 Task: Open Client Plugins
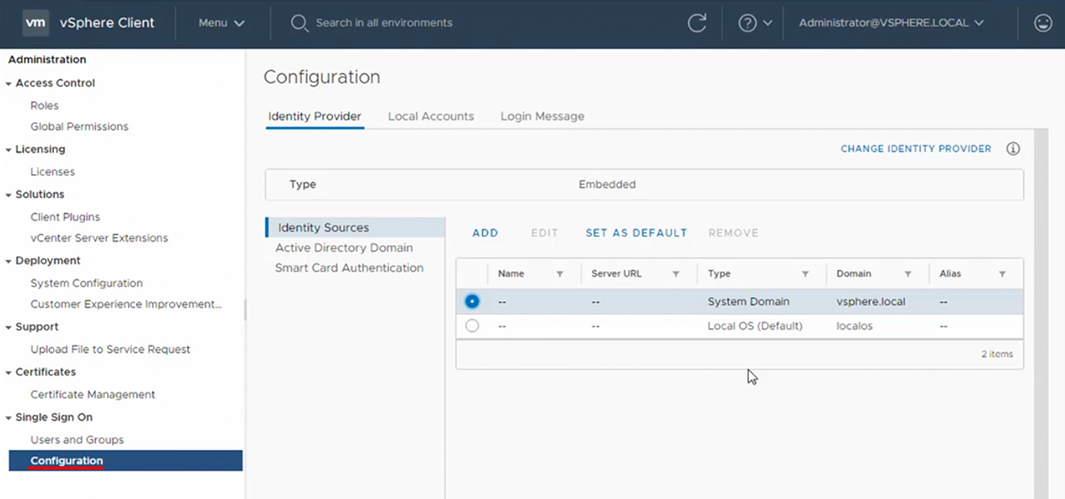click(65, 217)
